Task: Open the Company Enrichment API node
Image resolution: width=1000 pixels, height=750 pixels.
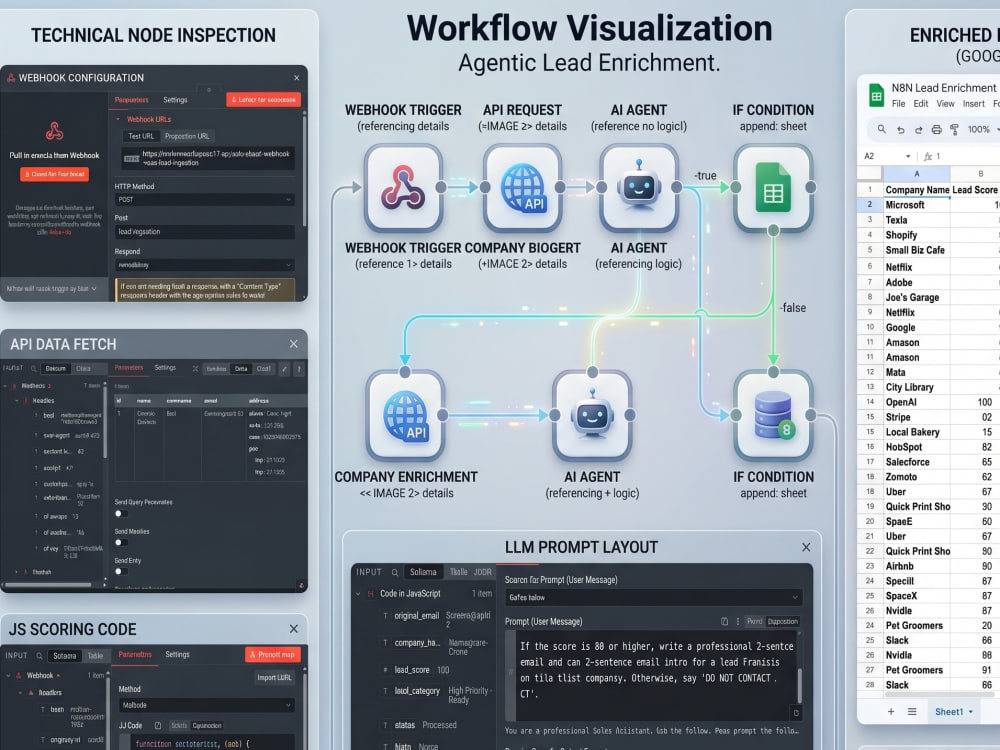Action: pos(405,415)
